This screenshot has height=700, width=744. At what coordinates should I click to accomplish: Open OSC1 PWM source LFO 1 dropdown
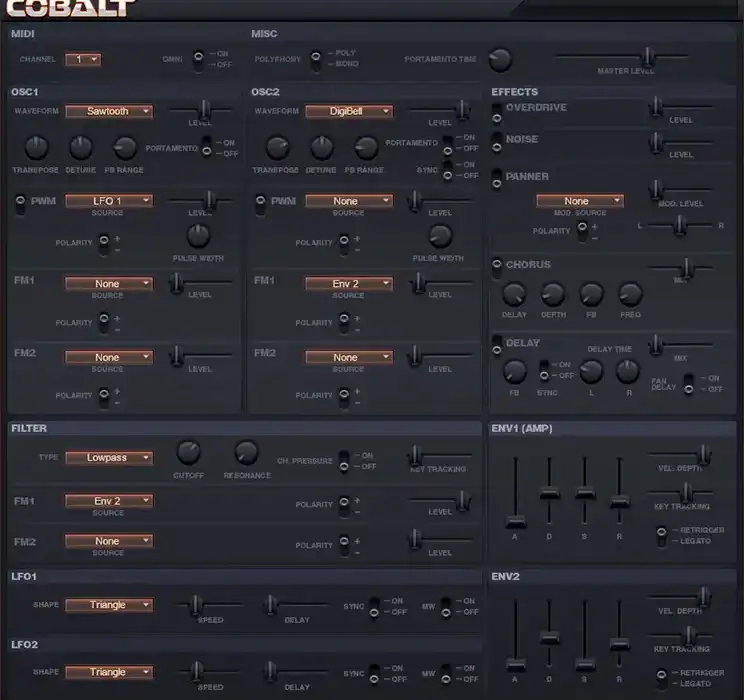(x=109, y=201)
